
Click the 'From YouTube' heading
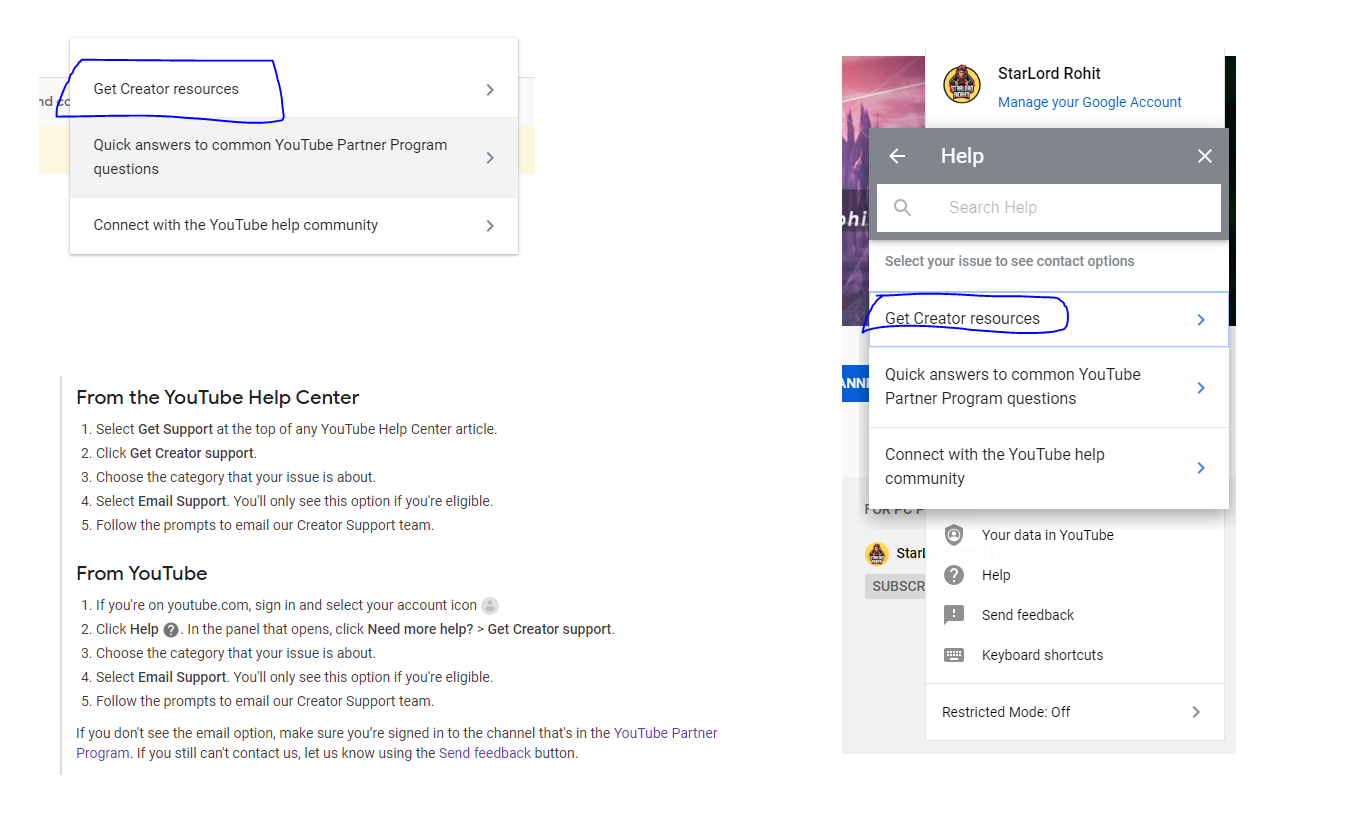pos(142,573)
